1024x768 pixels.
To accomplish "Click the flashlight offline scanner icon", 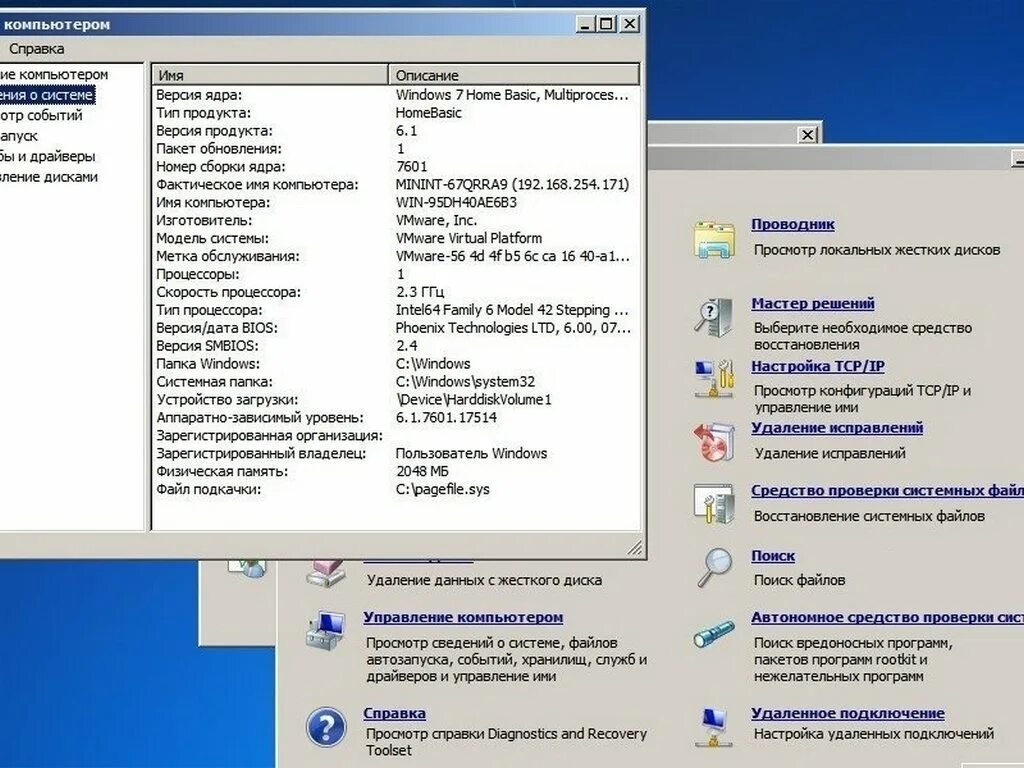I will point(714,633).
